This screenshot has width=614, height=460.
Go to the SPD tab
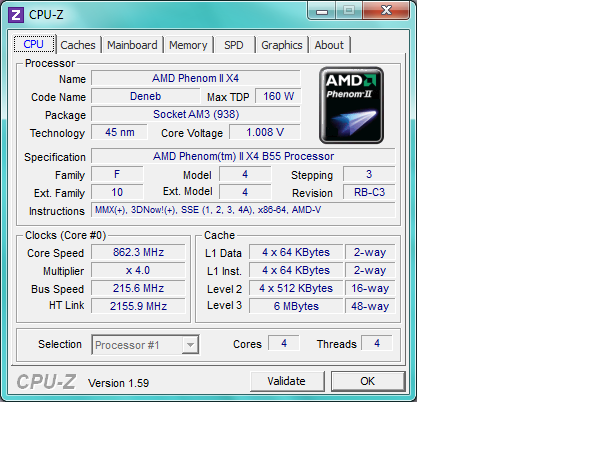[234, 45]
